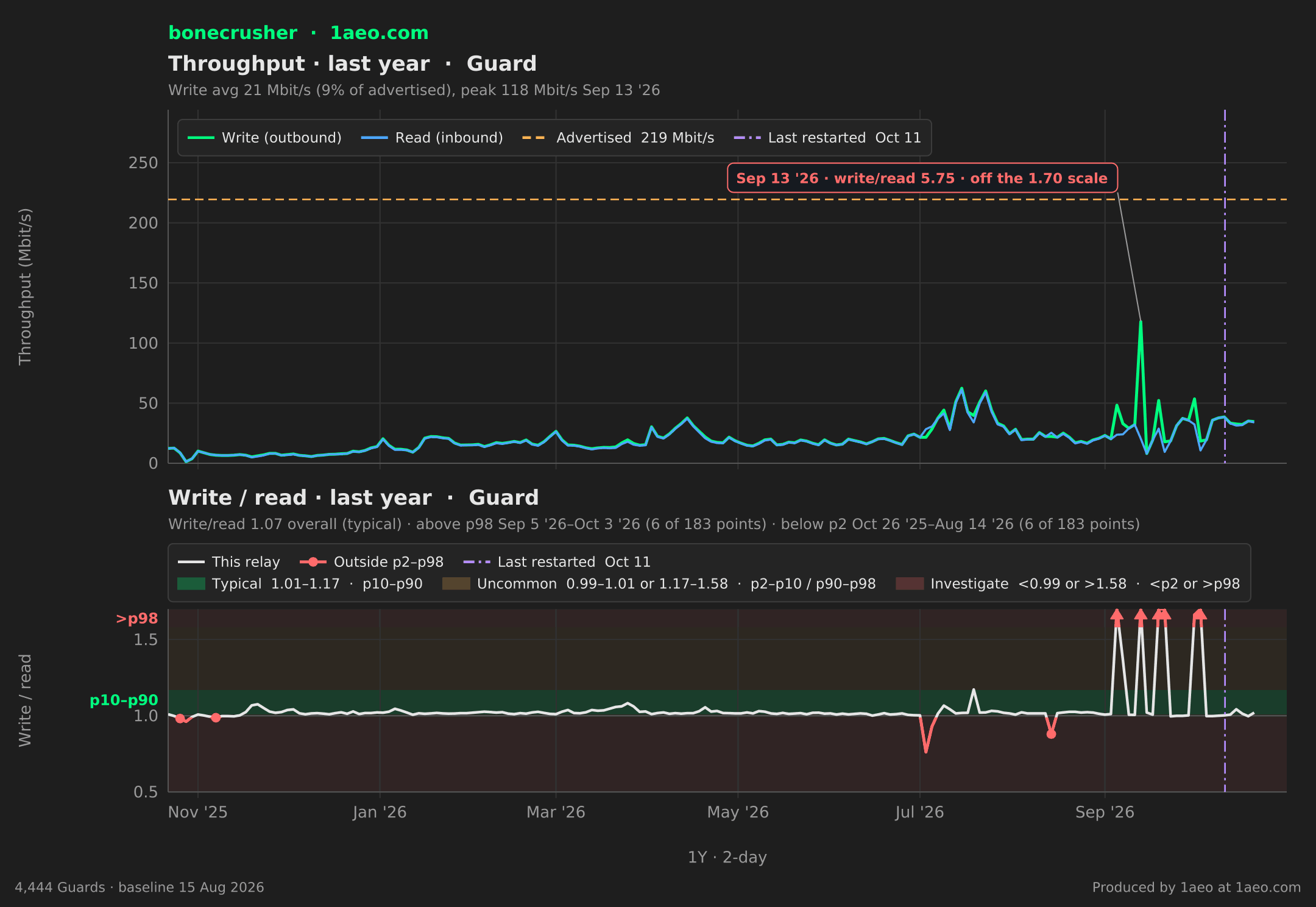Click the Mar '26 x-axis label

point(556,813)
